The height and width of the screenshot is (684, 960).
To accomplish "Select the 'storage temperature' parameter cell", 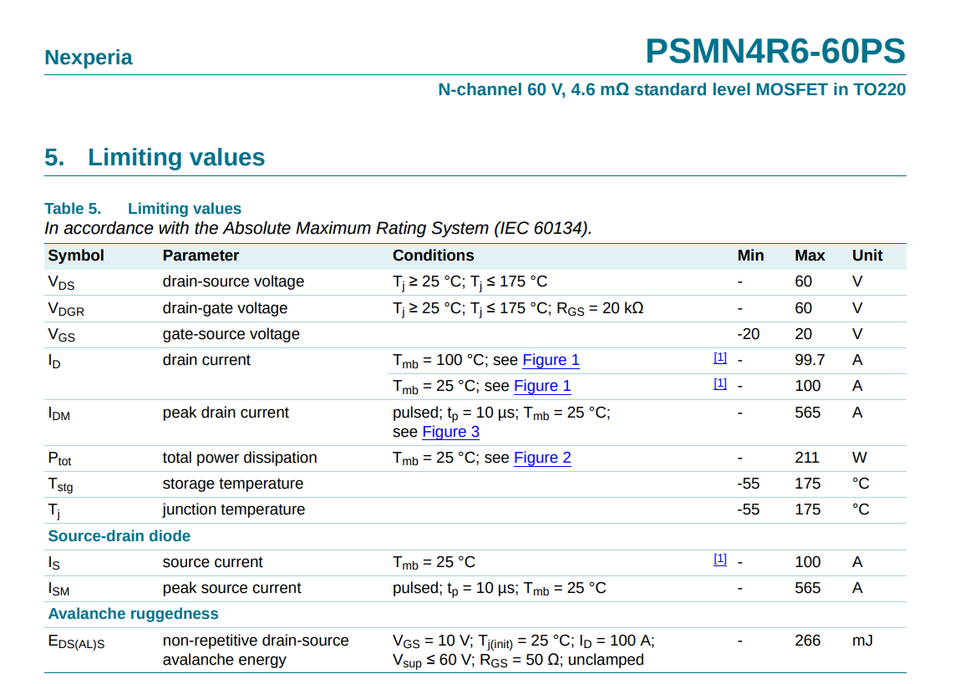I will click(x=233, y=484).
